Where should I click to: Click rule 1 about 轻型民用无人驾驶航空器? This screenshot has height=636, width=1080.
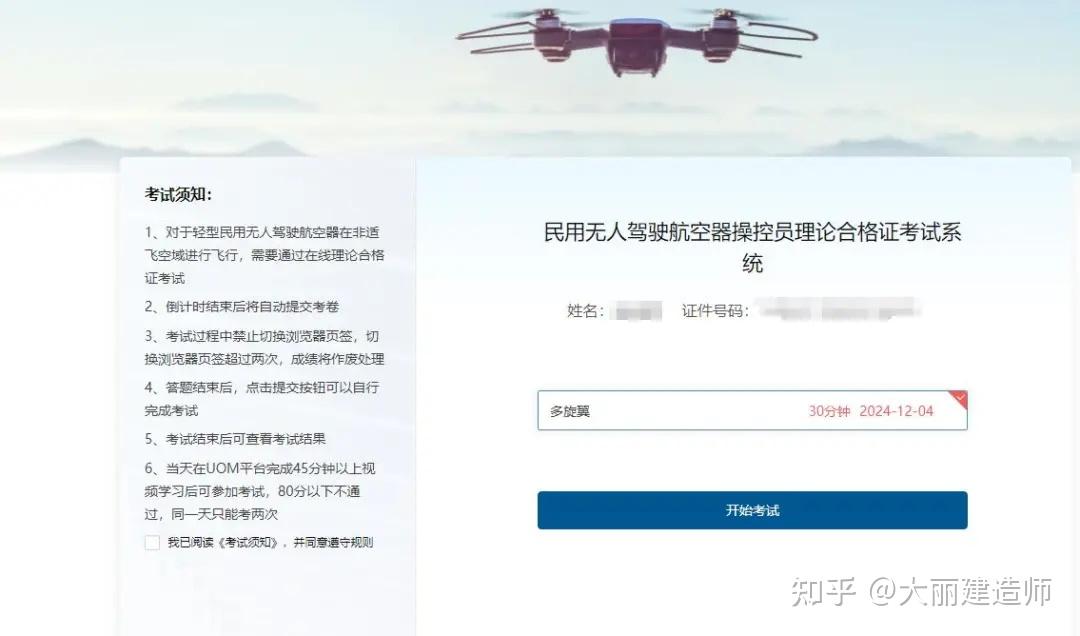tap(264, 255)
